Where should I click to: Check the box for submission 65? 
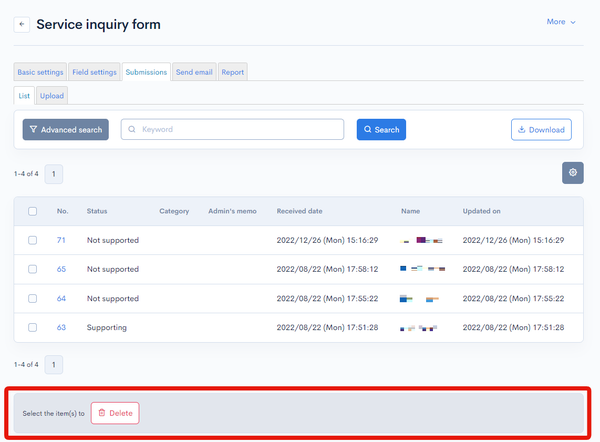(x=33, y=269)
